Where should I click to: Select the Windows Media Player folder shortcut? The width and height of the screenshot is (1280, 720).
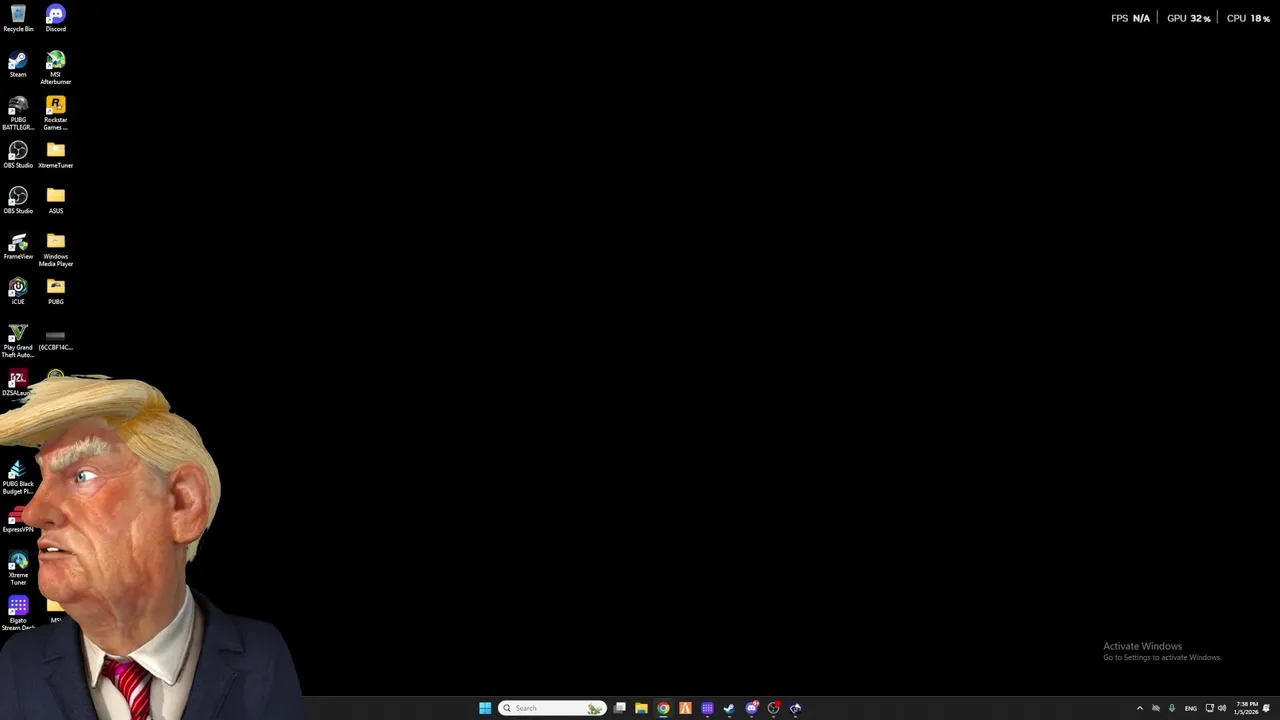(x=56, y=250)
